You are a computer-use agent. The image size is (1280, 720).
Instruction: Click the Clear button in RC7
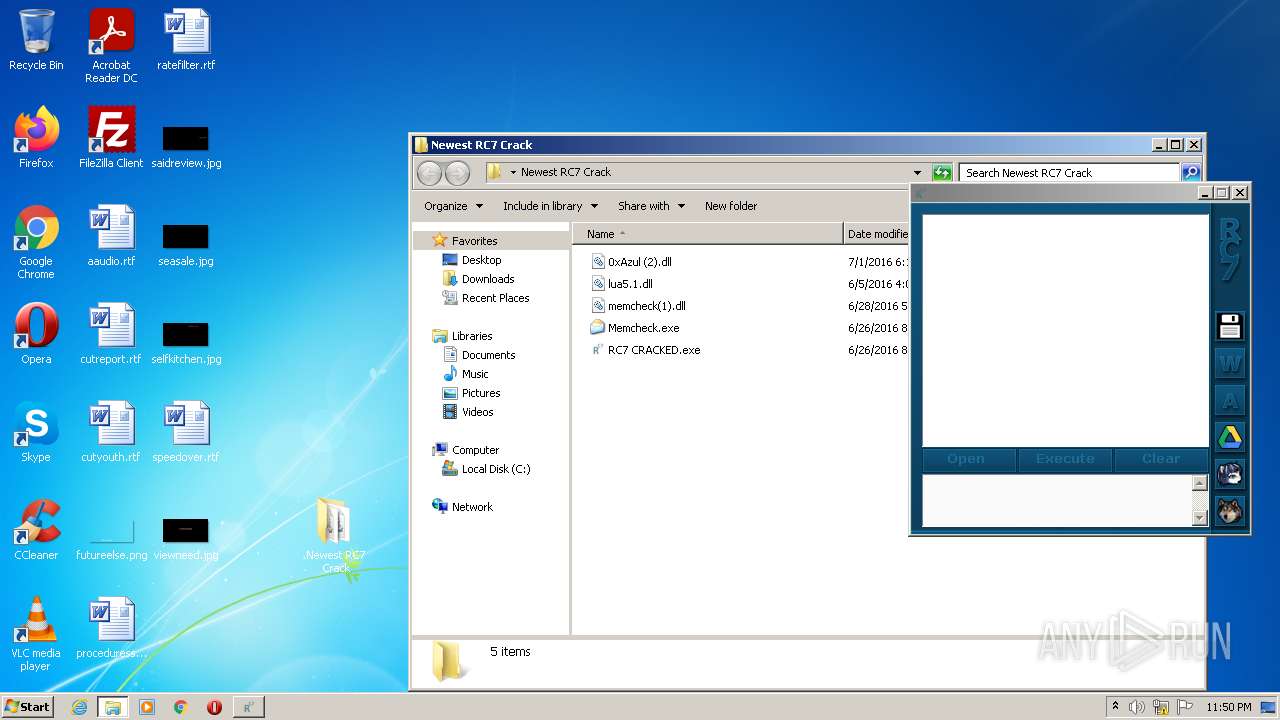1161,459
